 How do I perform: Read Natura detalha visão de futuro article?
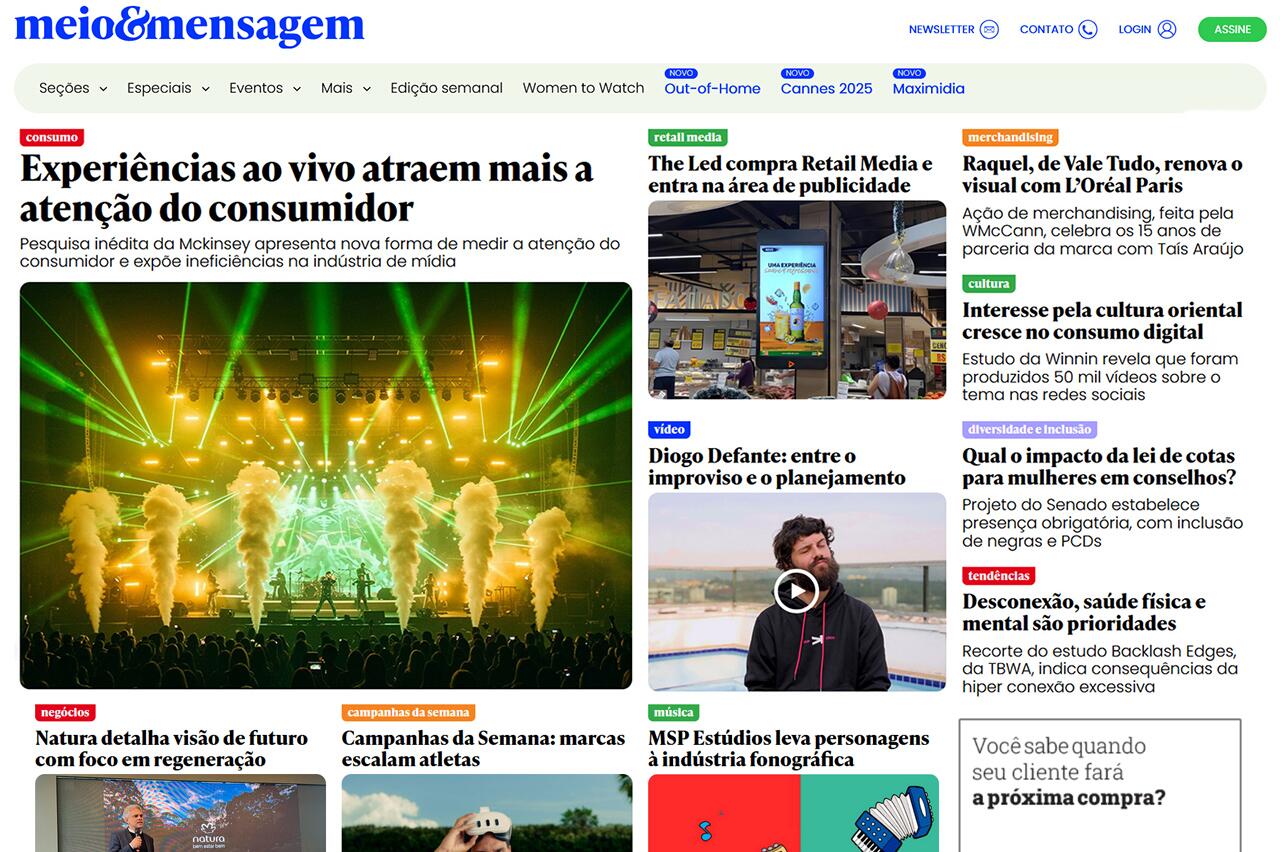click(172, 749)
